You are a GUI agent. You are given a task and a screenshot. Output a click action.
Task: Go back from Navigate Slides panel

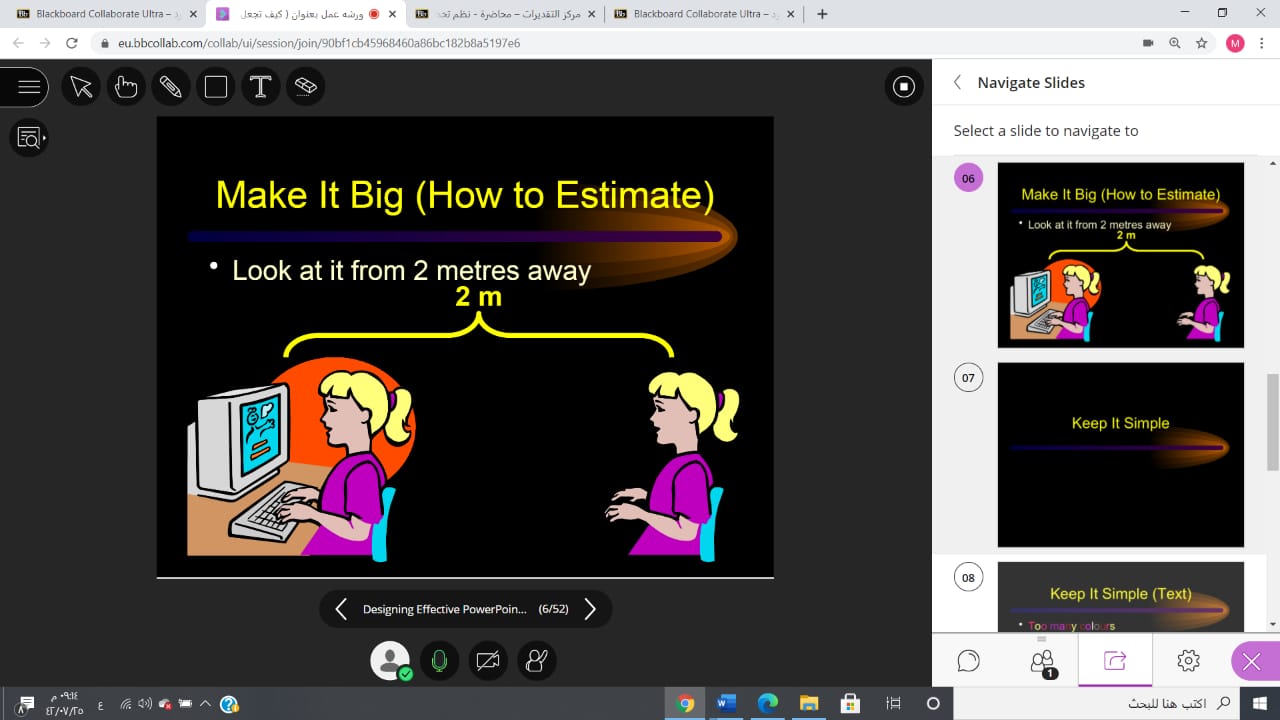pos(957,83)
